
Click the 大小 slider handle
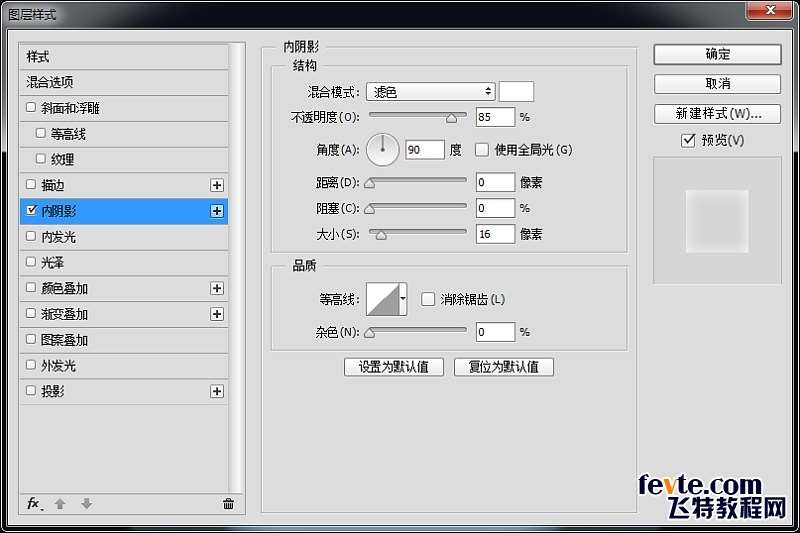coord(381,235)
